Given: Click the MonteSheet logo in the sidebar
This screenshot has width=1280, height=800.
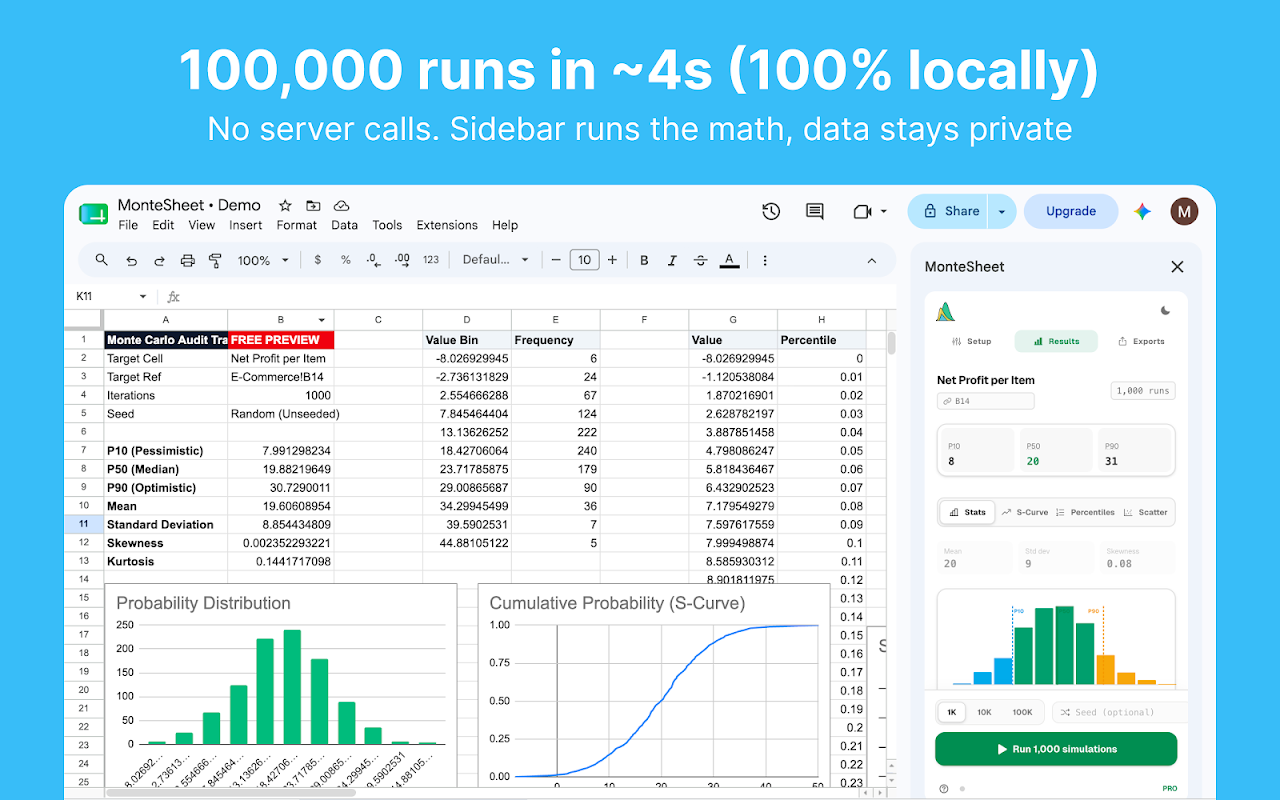Looking at the screenshot, I should [x=946, y=312].
